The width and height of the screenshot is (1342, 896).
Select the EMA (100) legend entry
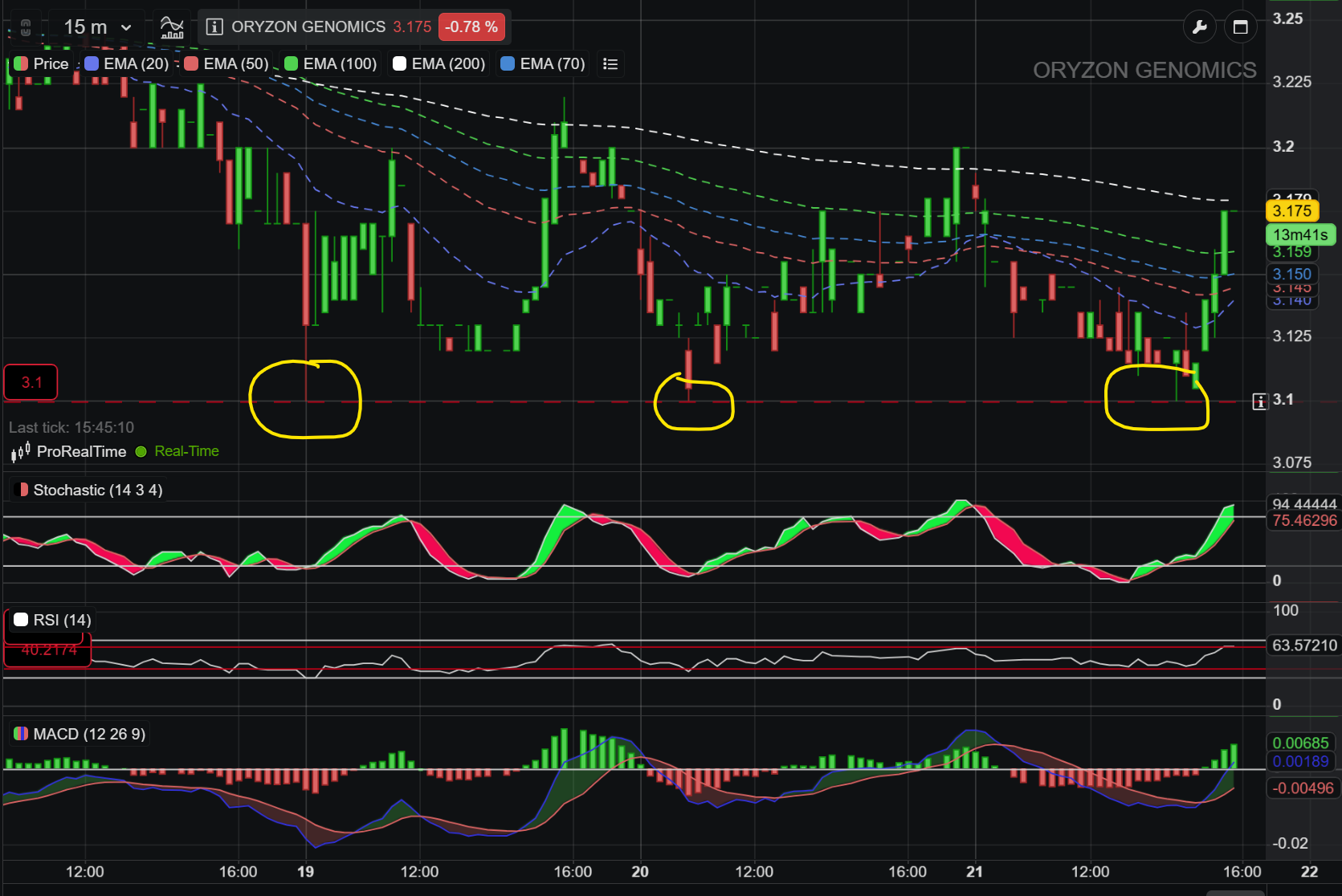coord(331,64)
